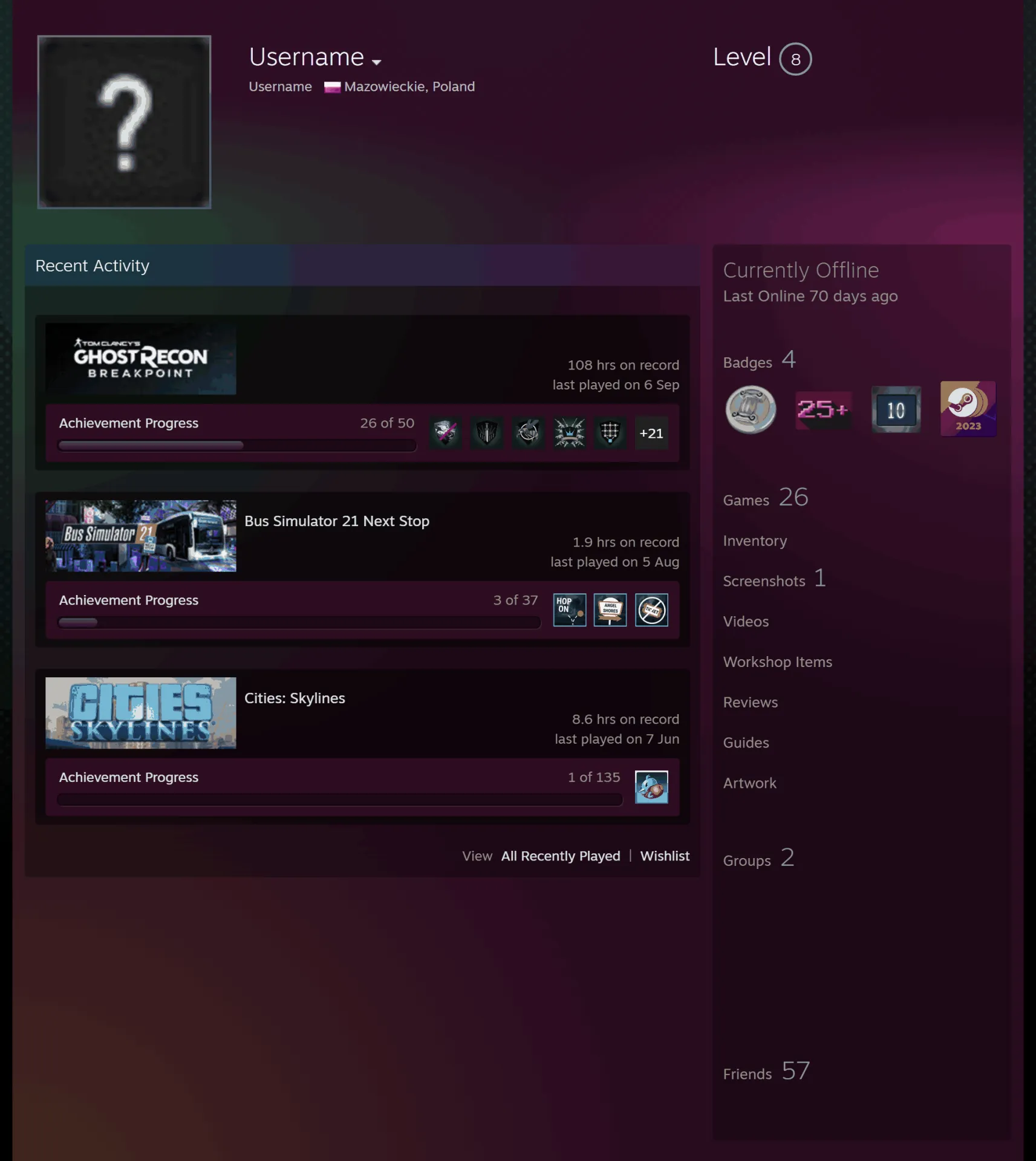The height and width of the screenshot is (1161, 1036).
Task: Open the Groups 2 link
Action: [x=759, y=858]
